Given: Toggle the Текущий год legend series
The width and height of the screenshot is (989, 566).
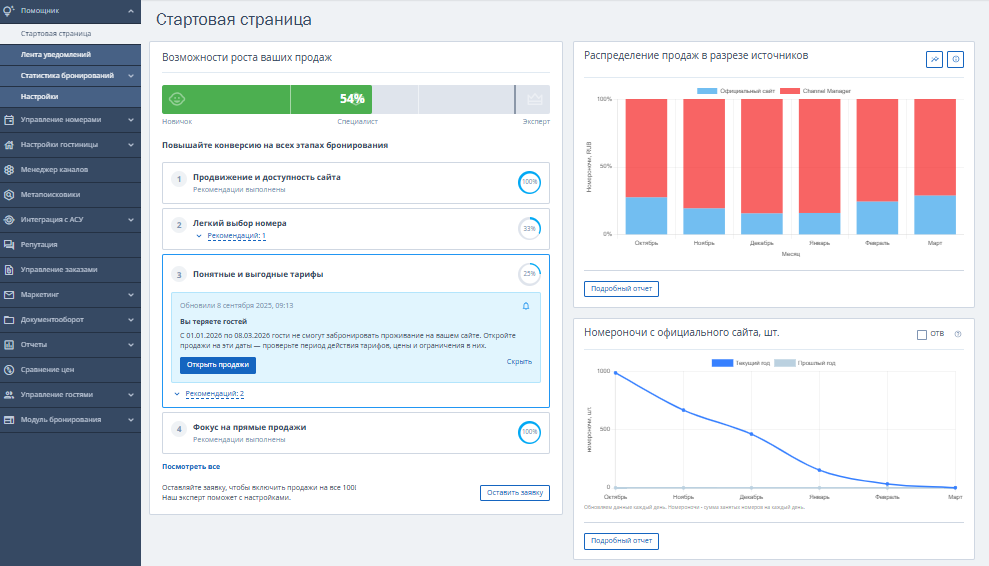Looking at the screenshot, I should 740,363.
